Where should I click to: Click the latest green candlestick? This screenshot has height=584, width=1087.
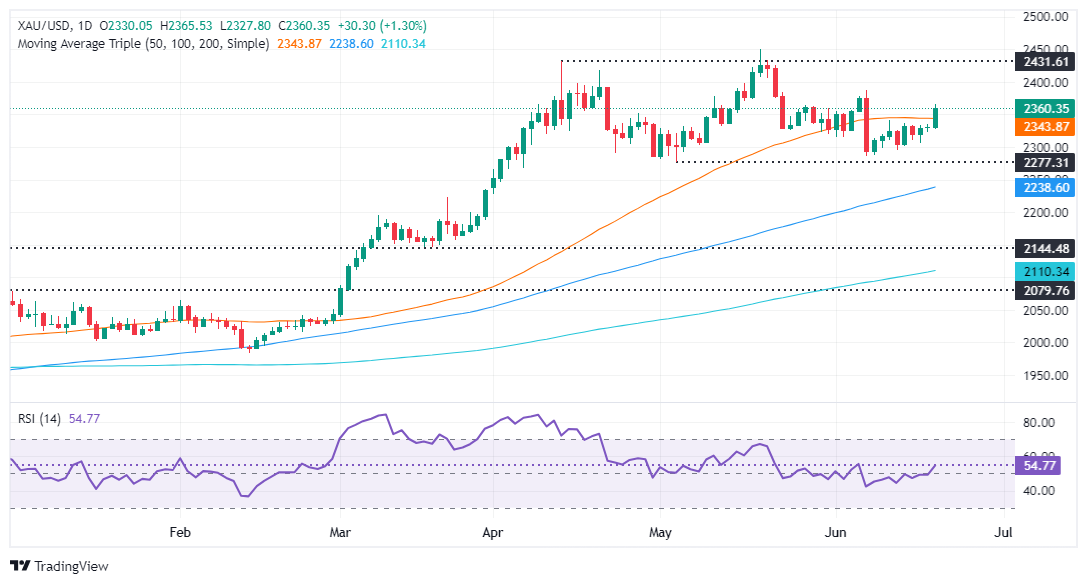936,117
